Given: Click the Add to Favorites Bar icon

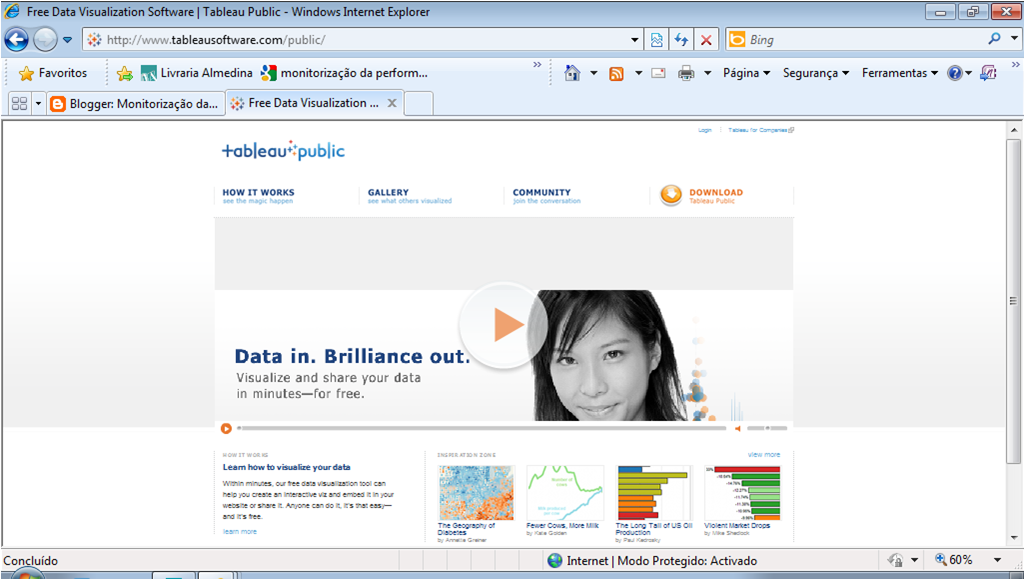Looking at the screenshot, I should 124,73.
